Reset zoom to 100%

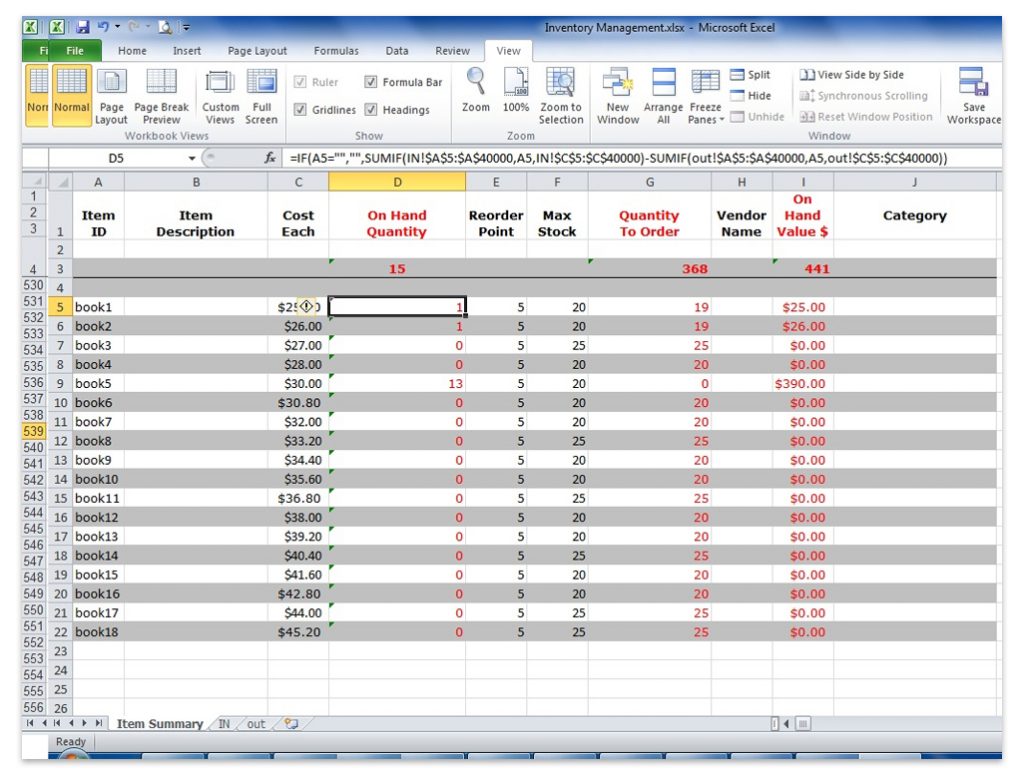click(x=515, y=95)
